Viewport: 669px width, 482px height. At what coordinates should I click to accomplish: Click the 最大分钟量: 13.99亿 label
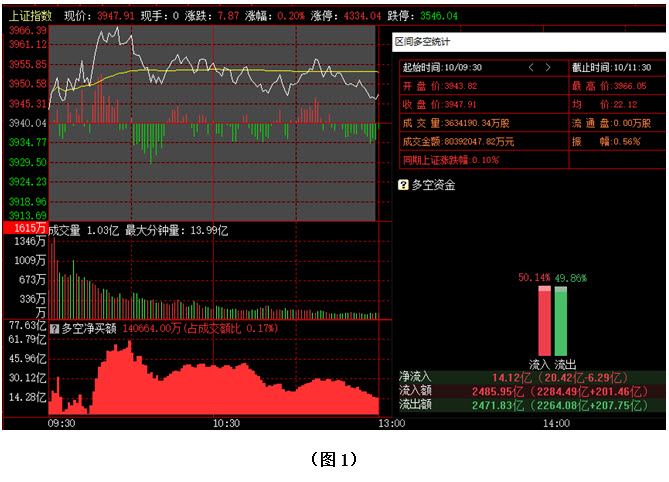point(176,231)
